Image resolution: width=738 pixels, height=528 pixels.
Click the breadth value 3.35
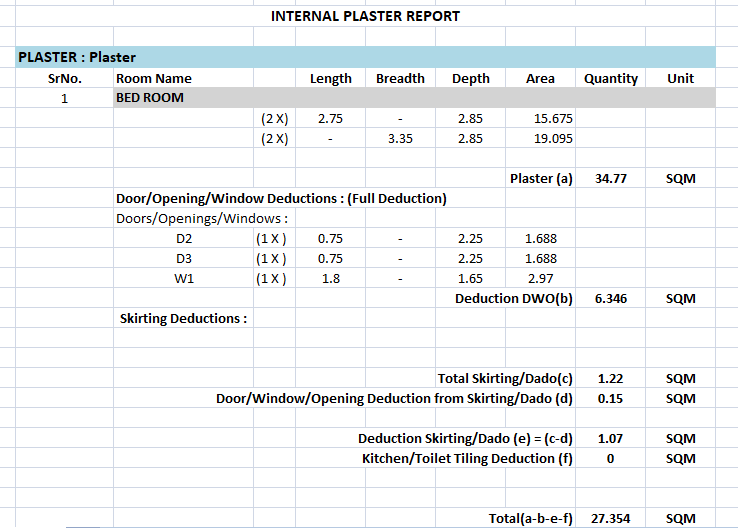click(400, 139)
